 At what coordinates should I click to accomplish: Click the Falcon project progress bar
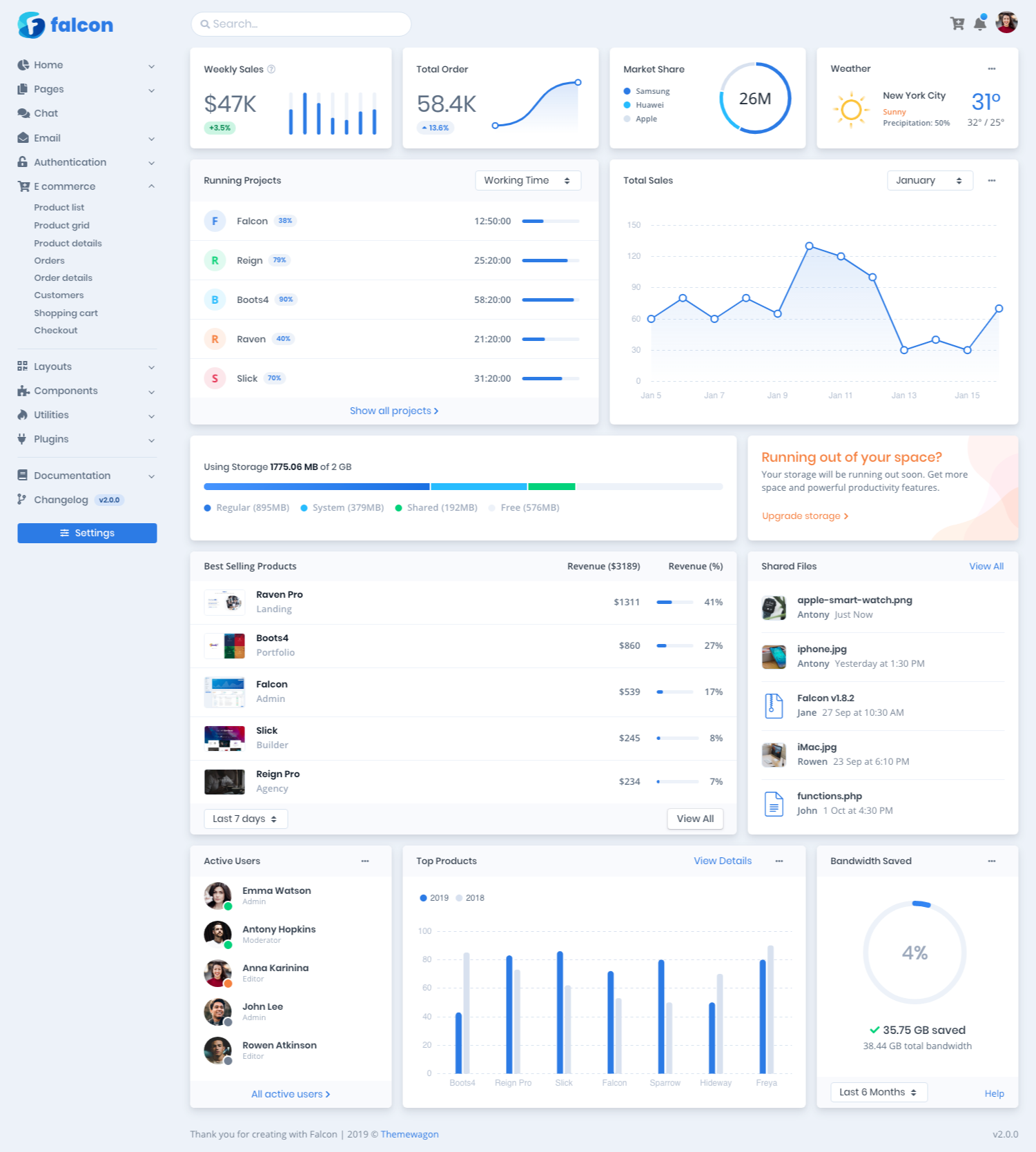(550, 222)
